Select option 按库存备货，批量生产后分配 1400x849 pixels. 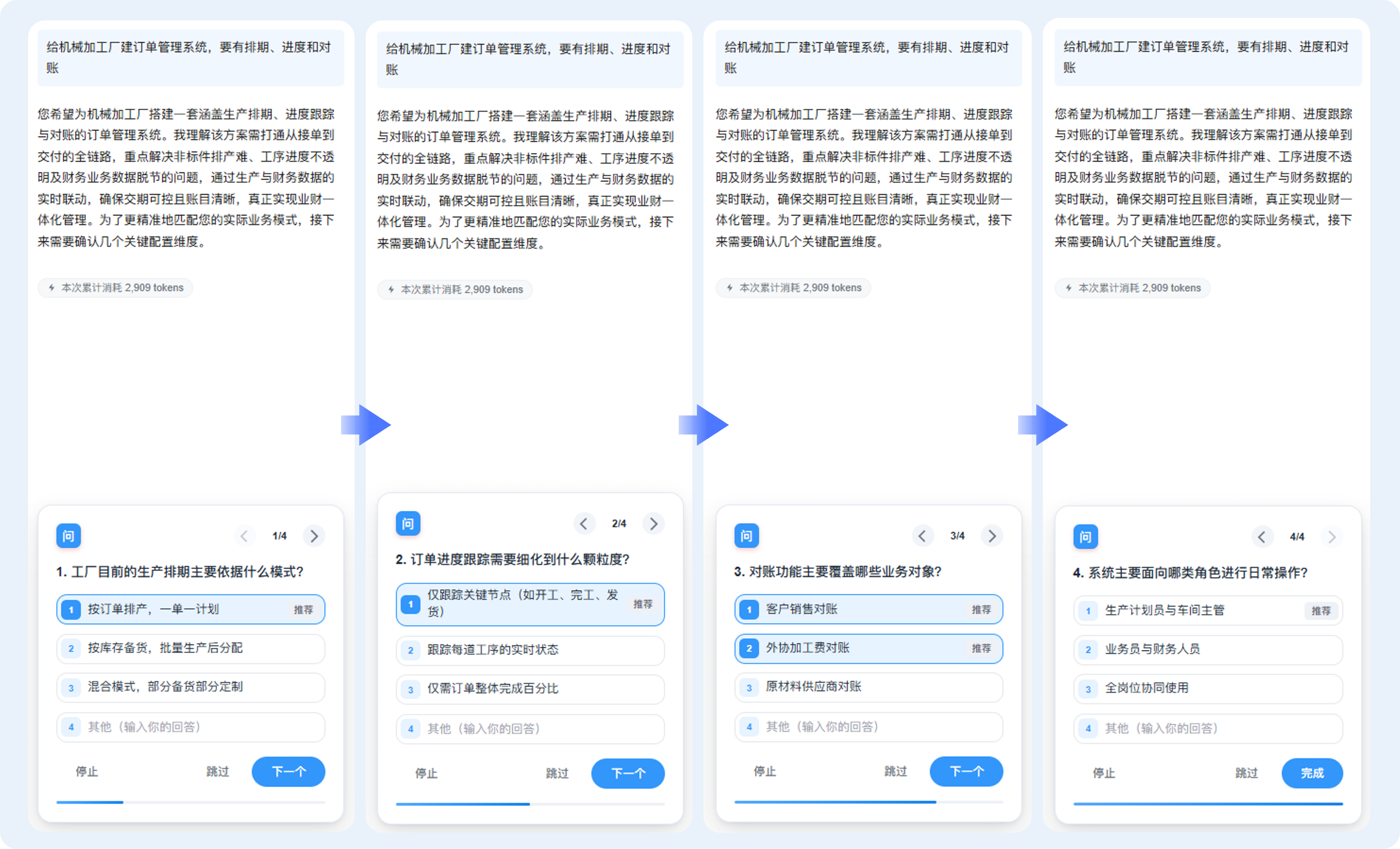point(191,648)
